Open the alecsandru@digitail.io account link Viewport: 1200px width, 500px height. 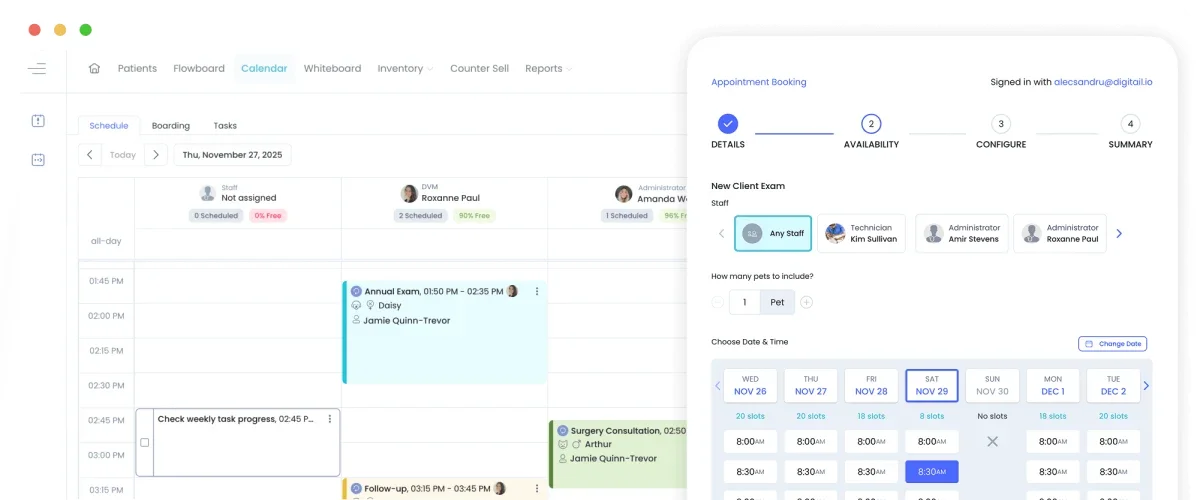1103,82
